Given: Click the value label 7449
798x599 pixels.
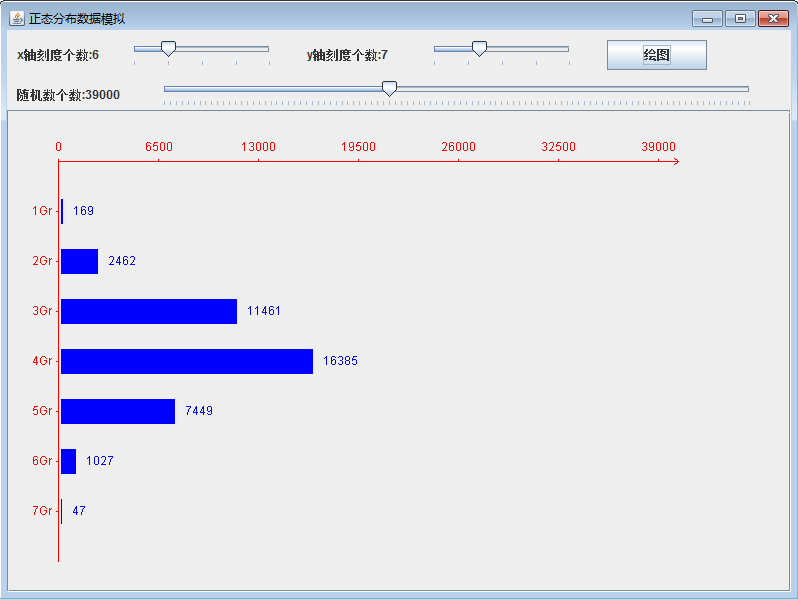Looking at the screenshot, I should click(199, 411).
